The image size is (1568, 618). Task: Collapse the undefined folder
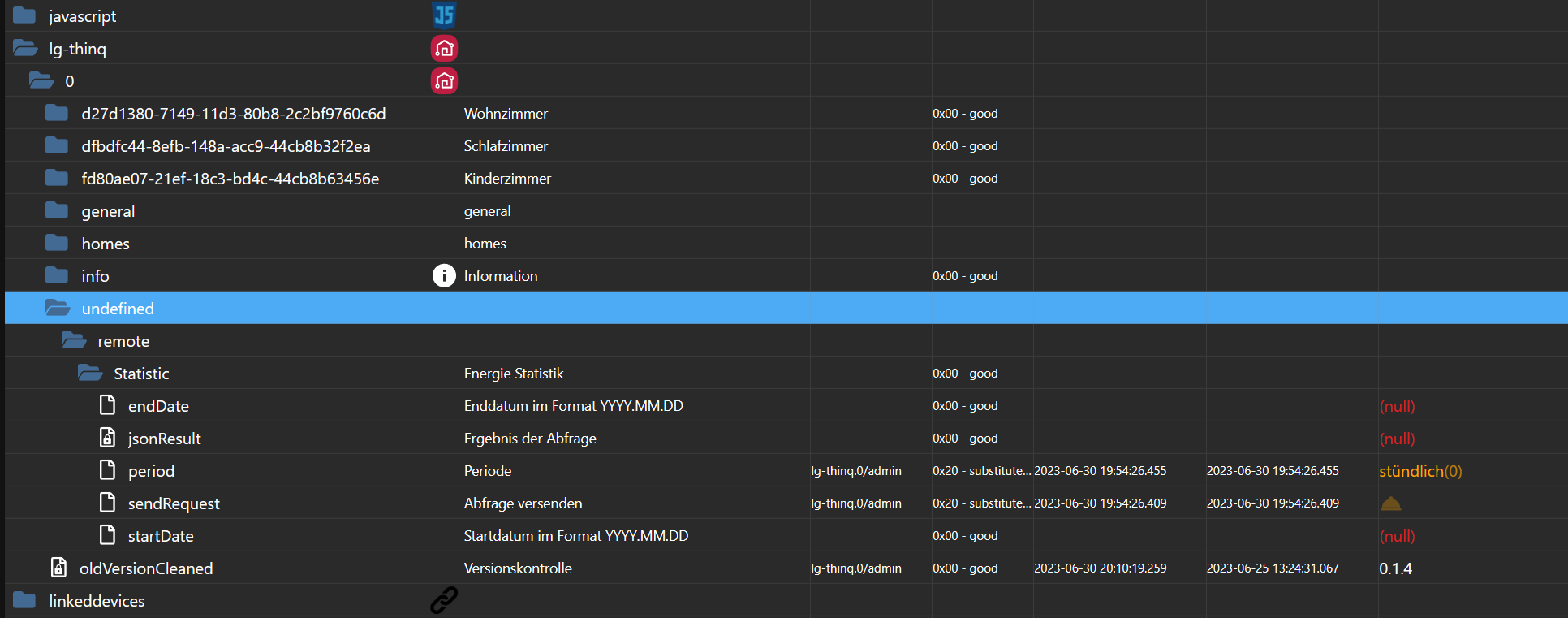58,308
